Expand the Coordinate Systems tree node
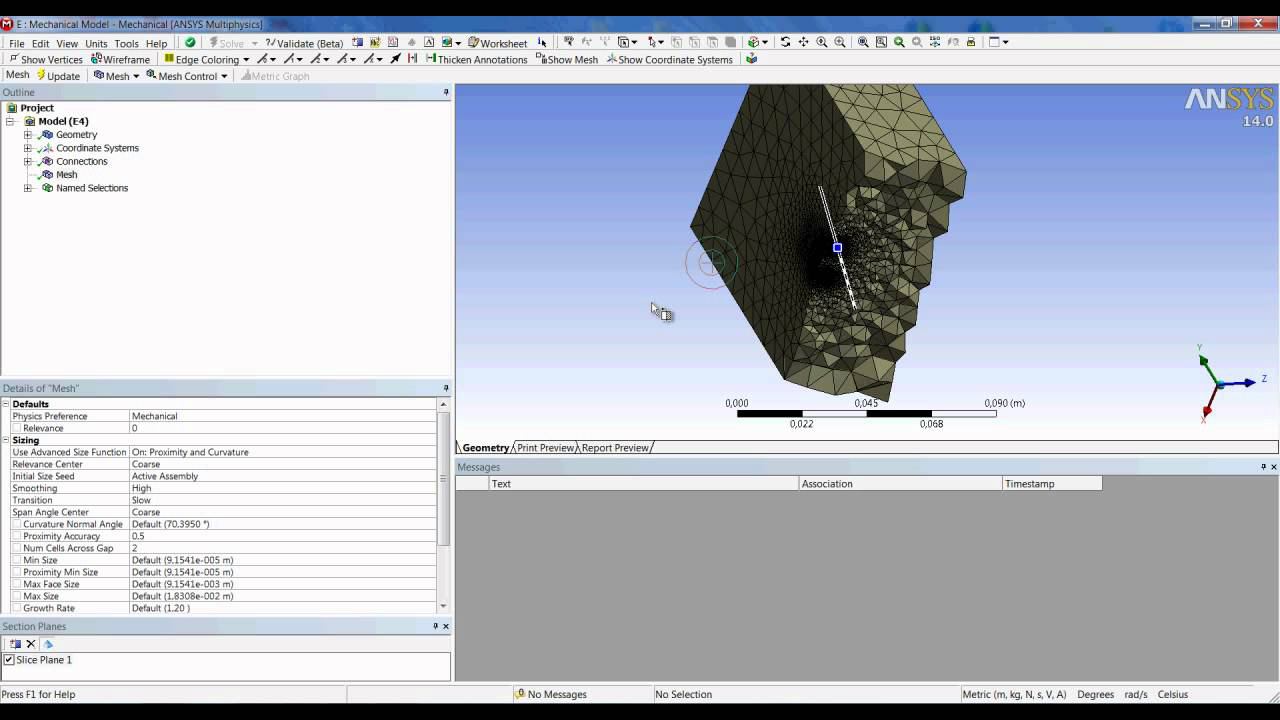The image size is (1280, 720). pyautogui.click(x=28, y=148)
